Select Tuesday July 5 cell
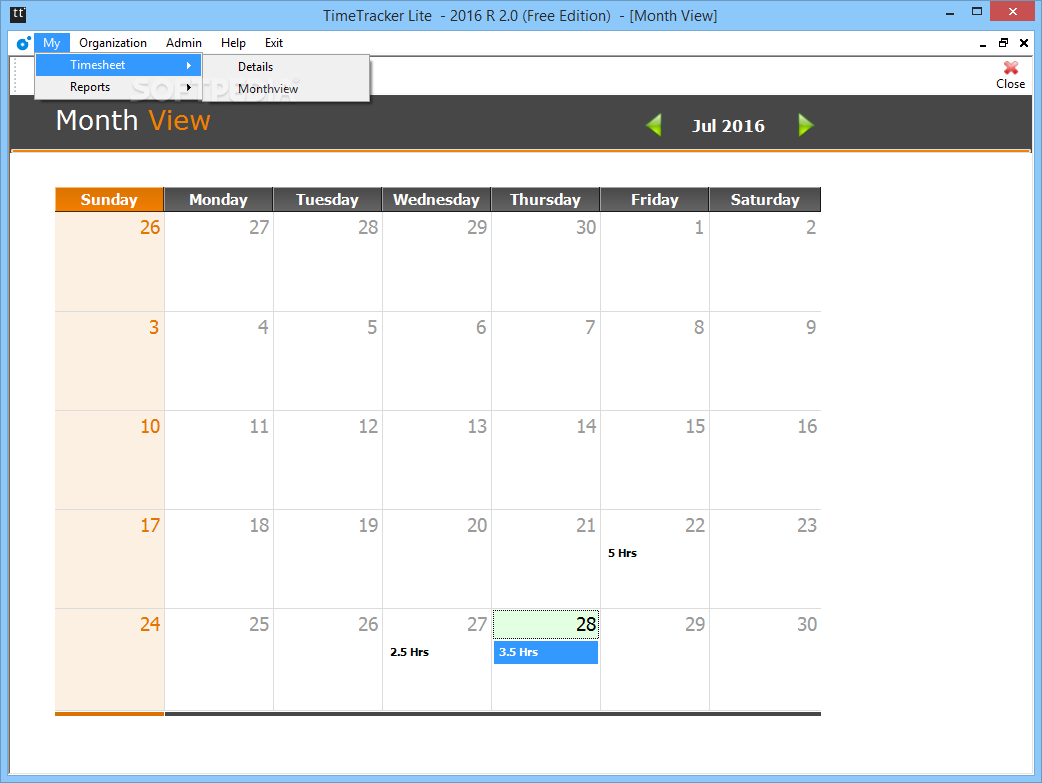The width and height of the screenshot is (1042, 783). coord(328,361)
